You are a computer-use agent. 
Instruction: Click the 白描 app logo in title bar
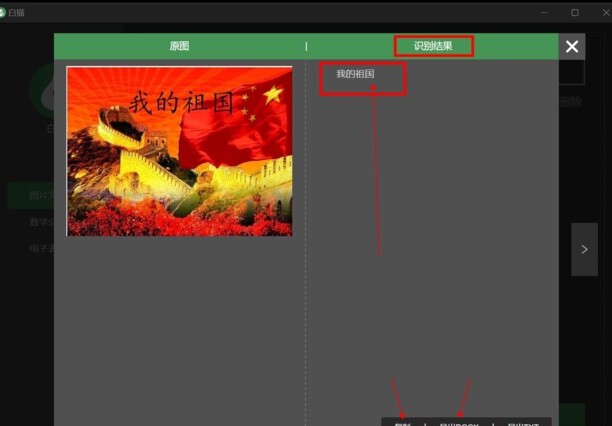click(2, 12)
